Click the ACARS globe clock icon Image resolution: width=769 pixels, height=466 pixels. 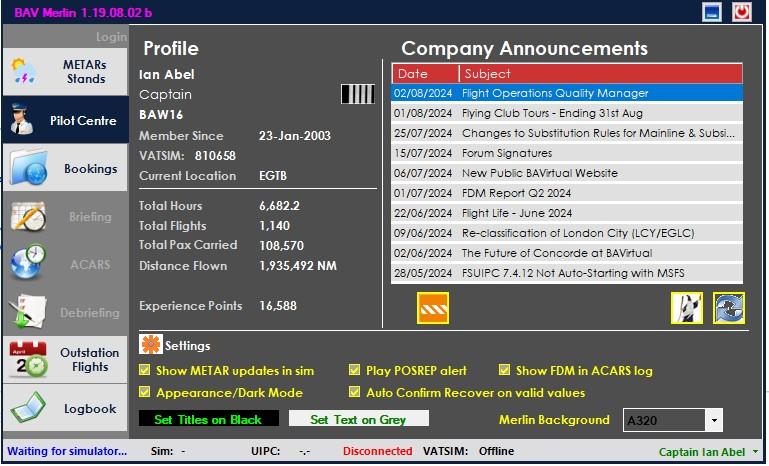(x=28, y=262)
